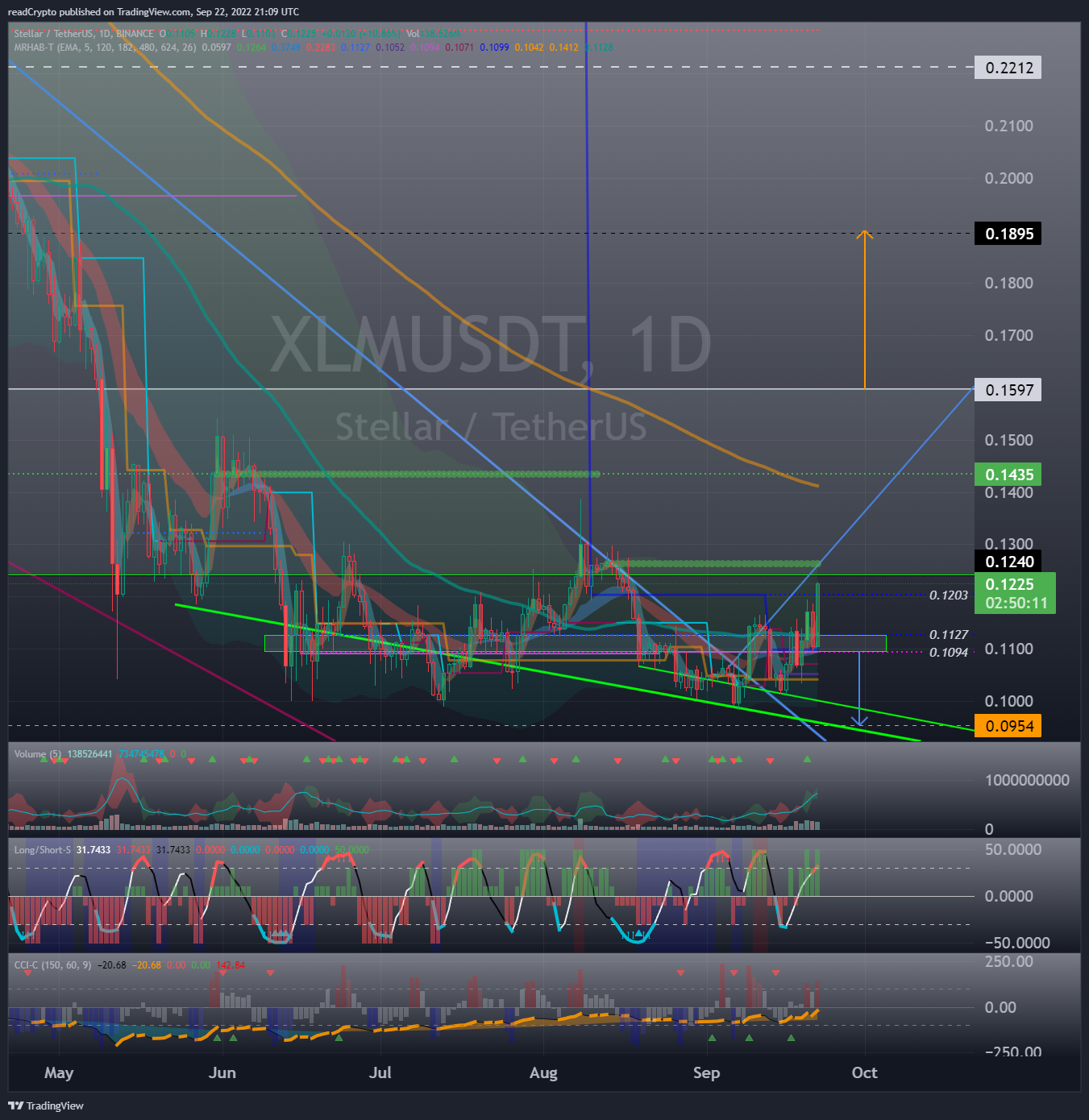Click the 0.1000 price axis tick
Image resolution: width=1089 pixels, height=1120 pixels.
pyautogui.click(x=1008, y=701)
